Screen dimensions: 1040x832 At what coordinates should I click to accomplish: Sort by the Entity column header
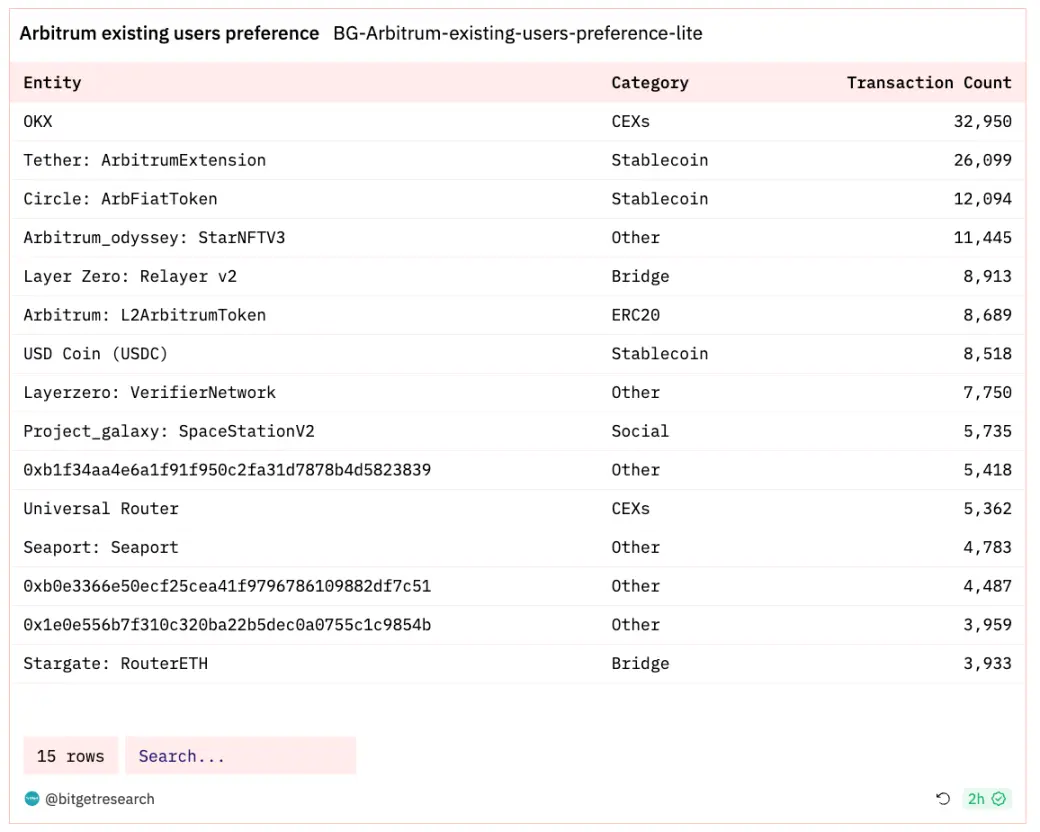52,83
